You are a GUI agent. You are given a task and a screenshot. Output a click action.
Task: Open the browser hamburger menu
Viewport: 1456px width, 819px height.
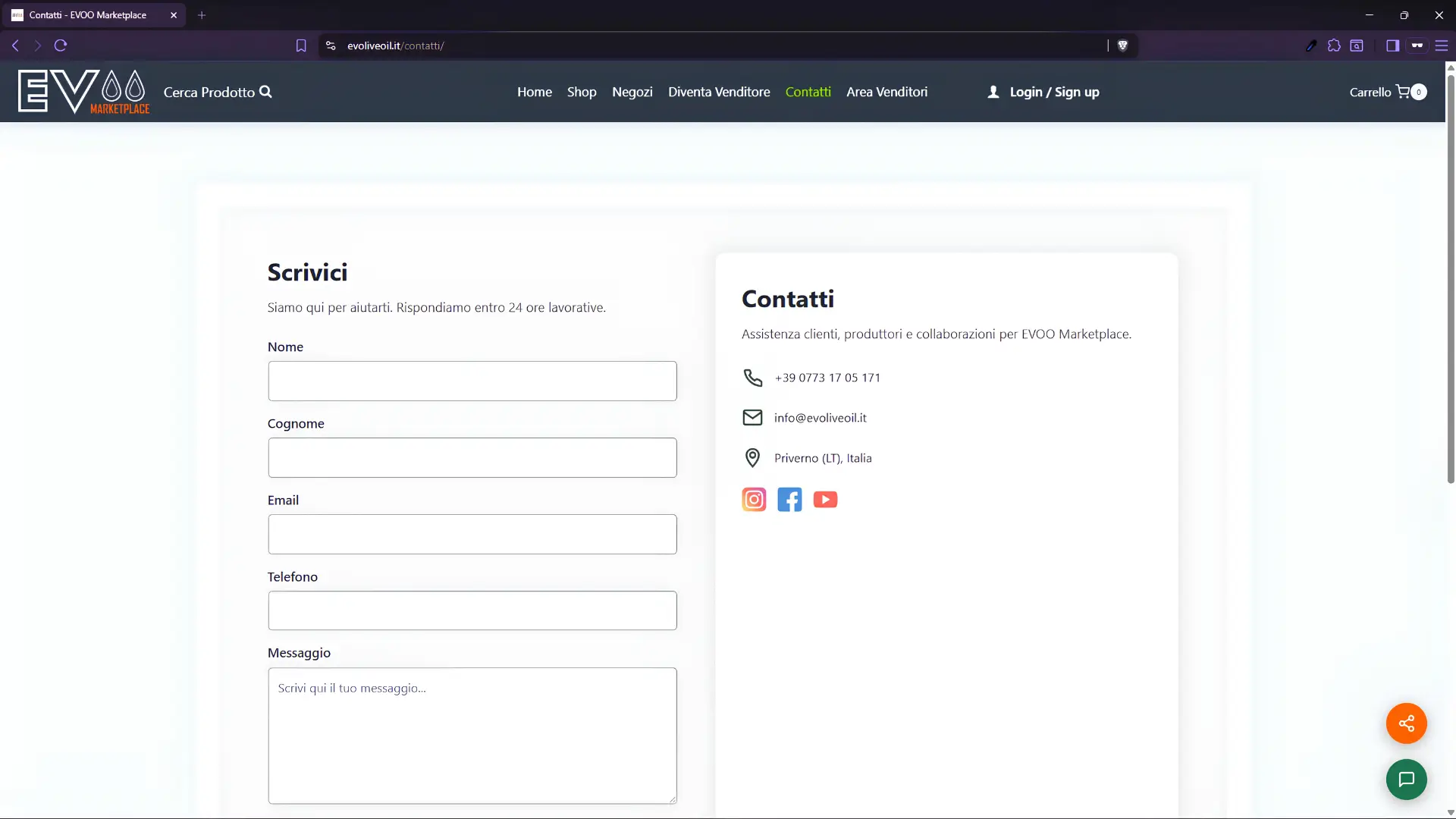pos(1442,45)
